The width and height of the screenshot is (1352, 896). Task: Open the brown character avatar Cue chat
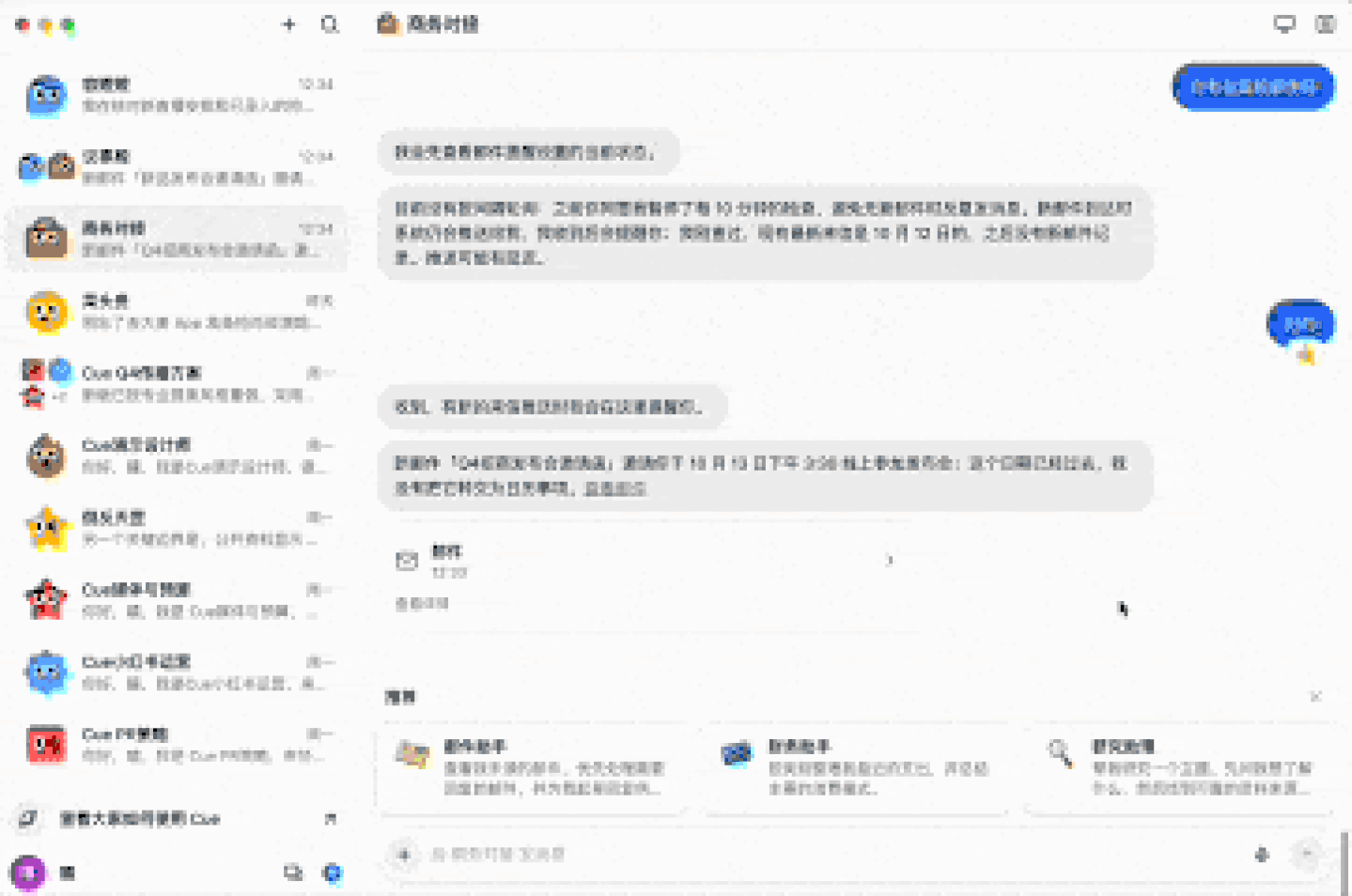177,456
